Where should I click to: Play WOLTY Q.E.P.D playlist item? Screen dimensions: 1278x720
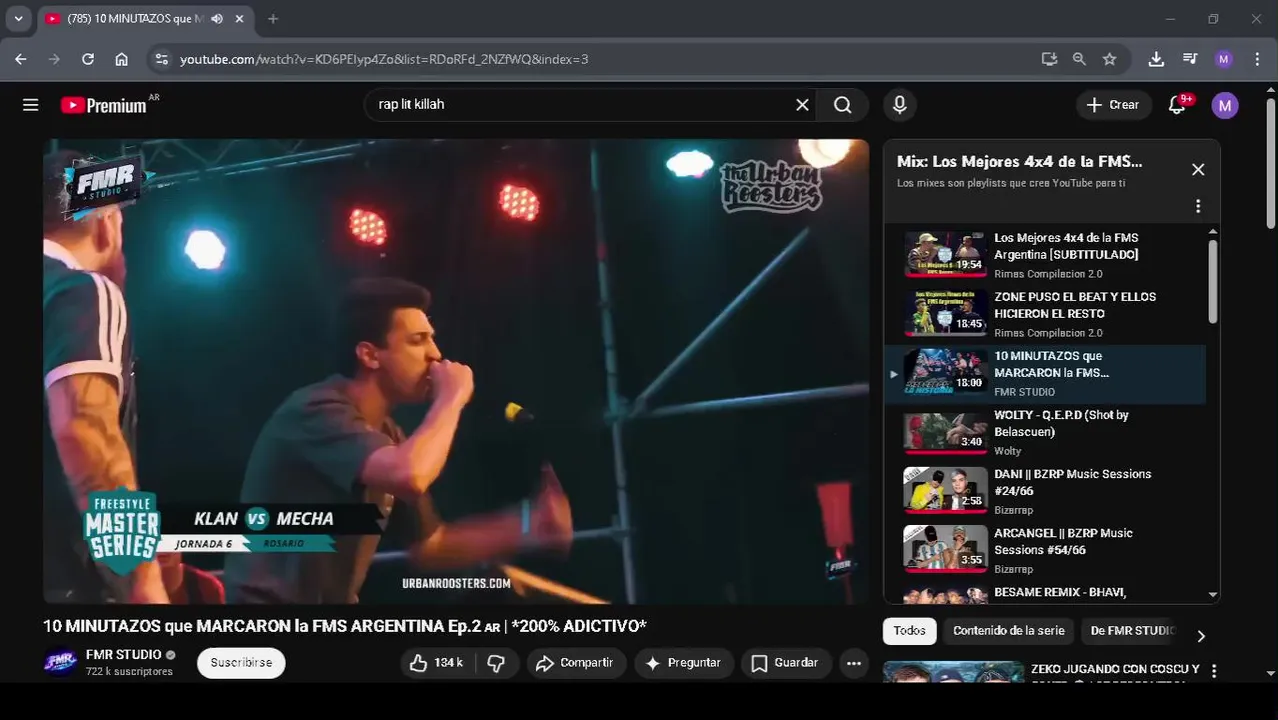(1045, 432)
